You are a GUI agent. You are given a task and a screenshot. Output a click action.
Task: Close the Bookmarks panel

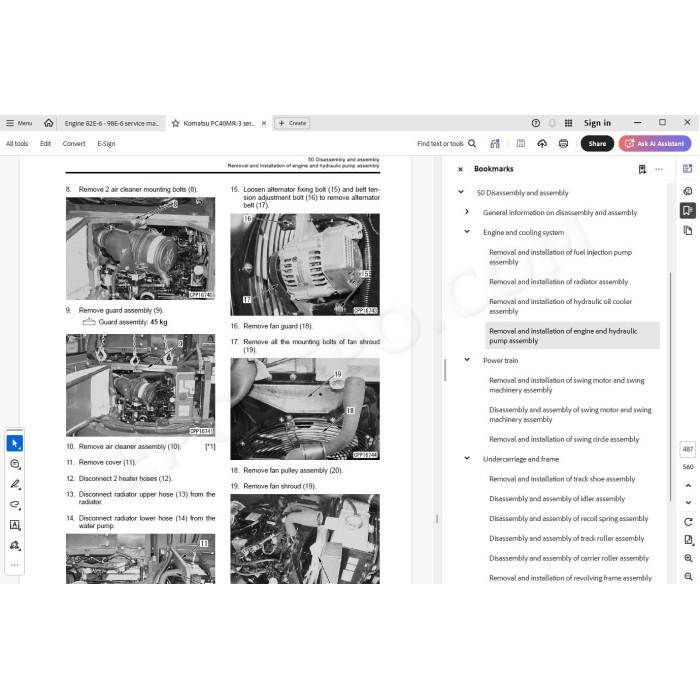(460, 169)
